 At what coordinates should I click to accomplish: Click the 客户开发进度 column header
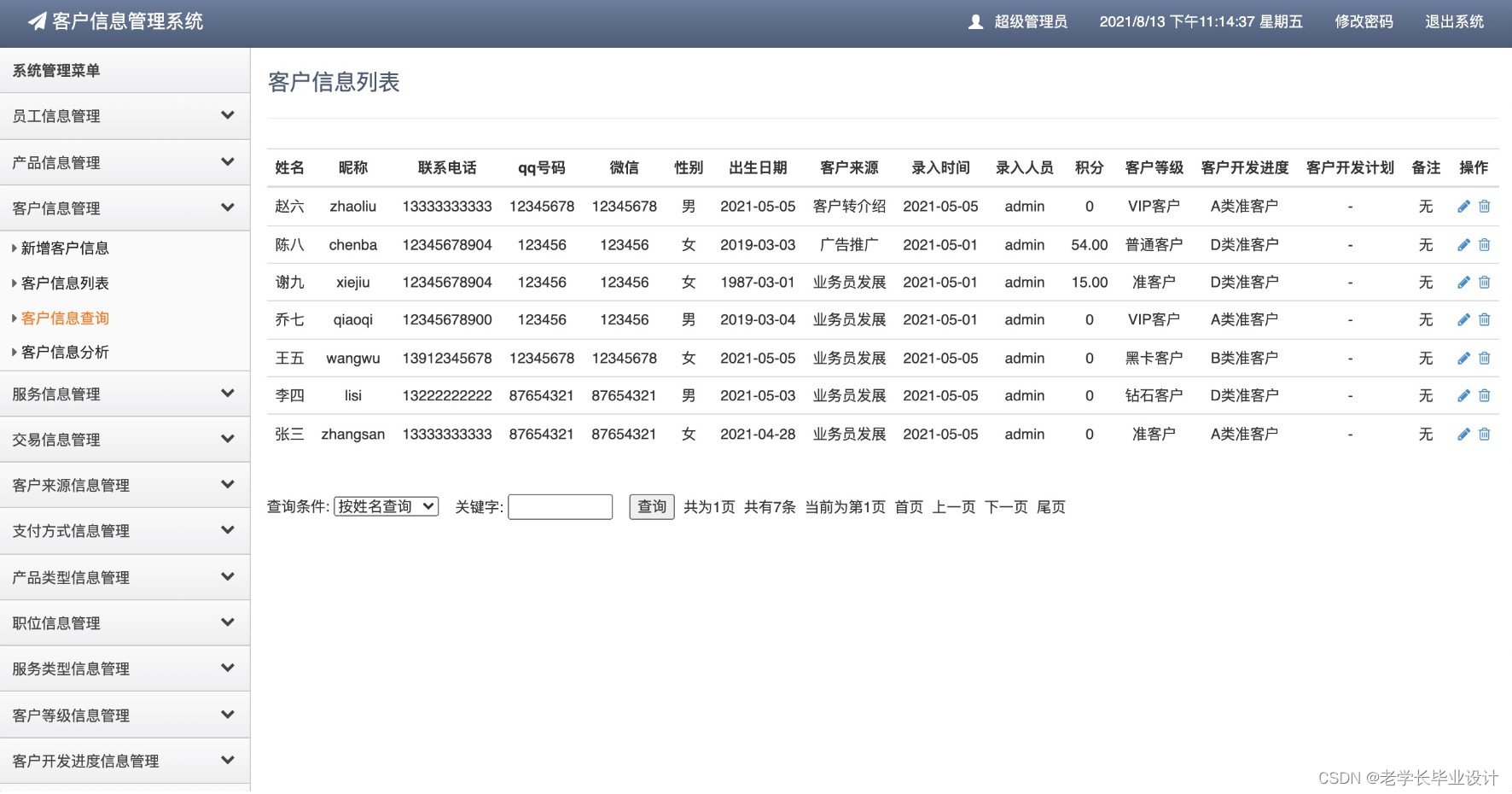[1244, 168]
